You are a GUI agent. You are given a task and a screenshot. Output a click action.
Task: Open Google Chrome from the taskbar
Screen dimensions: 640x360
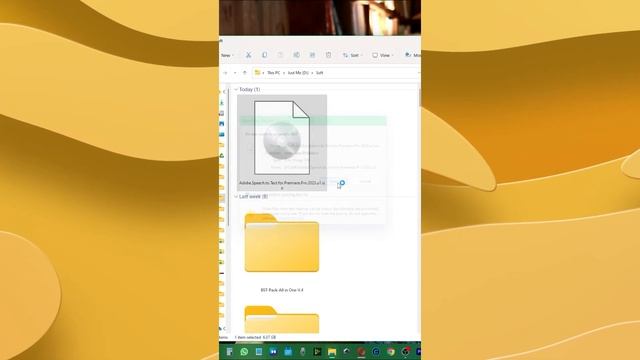[391, 351]
